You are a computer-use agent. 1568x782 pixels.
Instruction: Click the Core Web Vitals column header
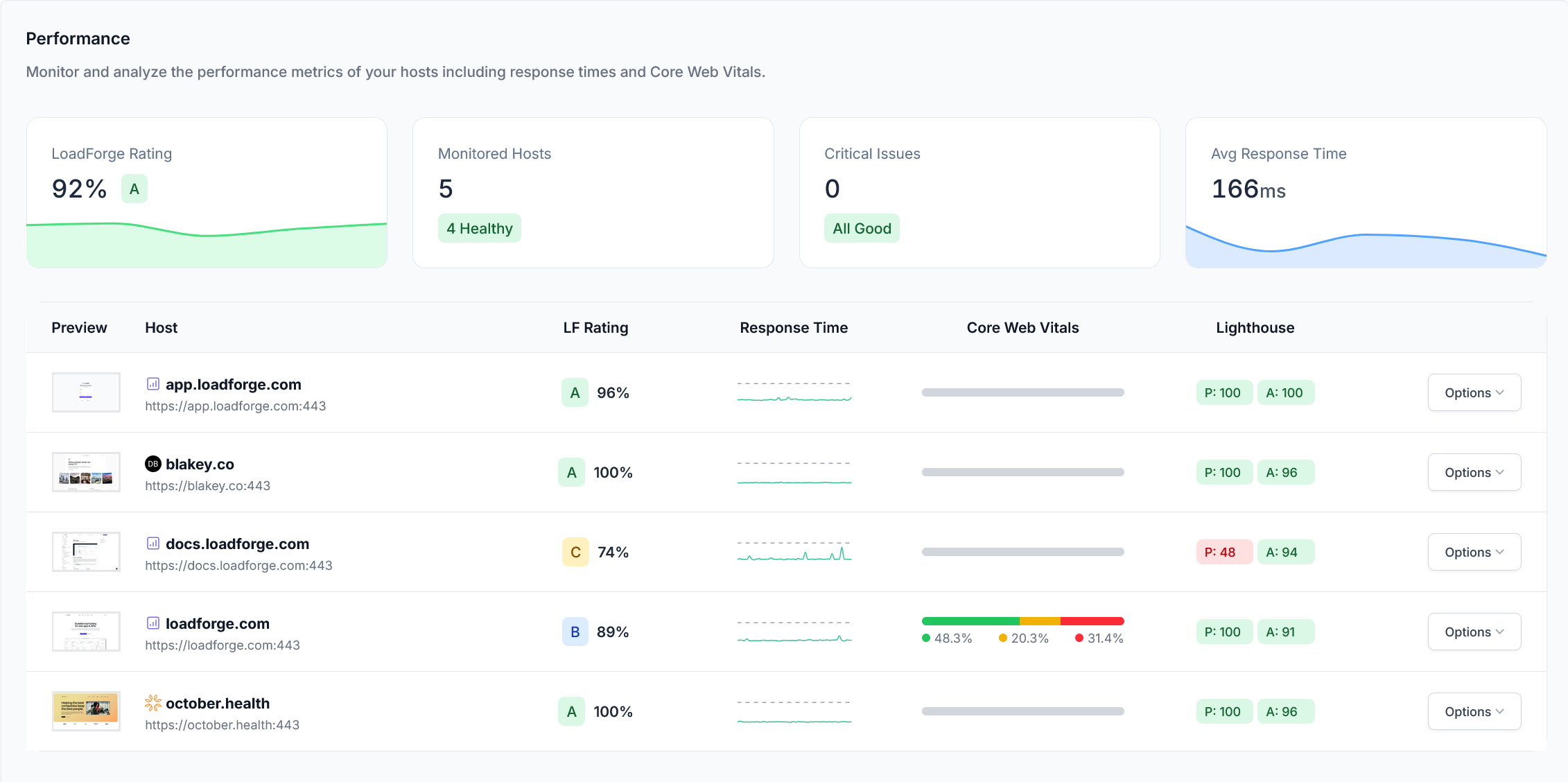click(1022, 327)
